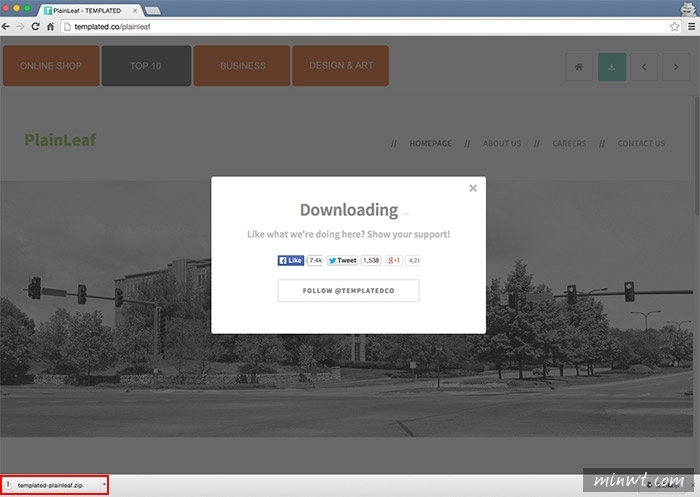Open the ABOUT US nav link
Screen dimensions: 700x497
(502, 143)
